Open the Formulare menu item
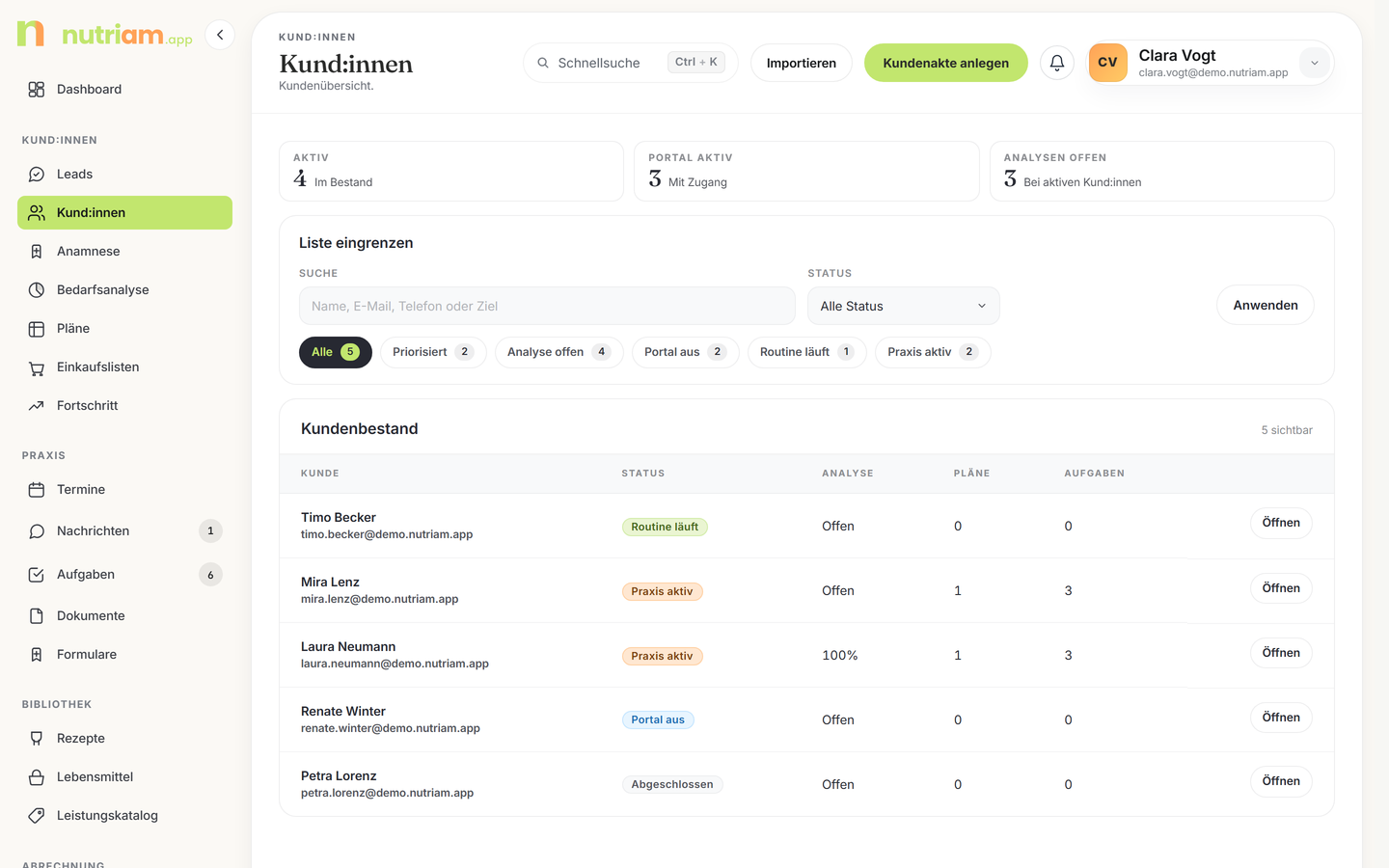1389x868 pixels. click(125, 655)
